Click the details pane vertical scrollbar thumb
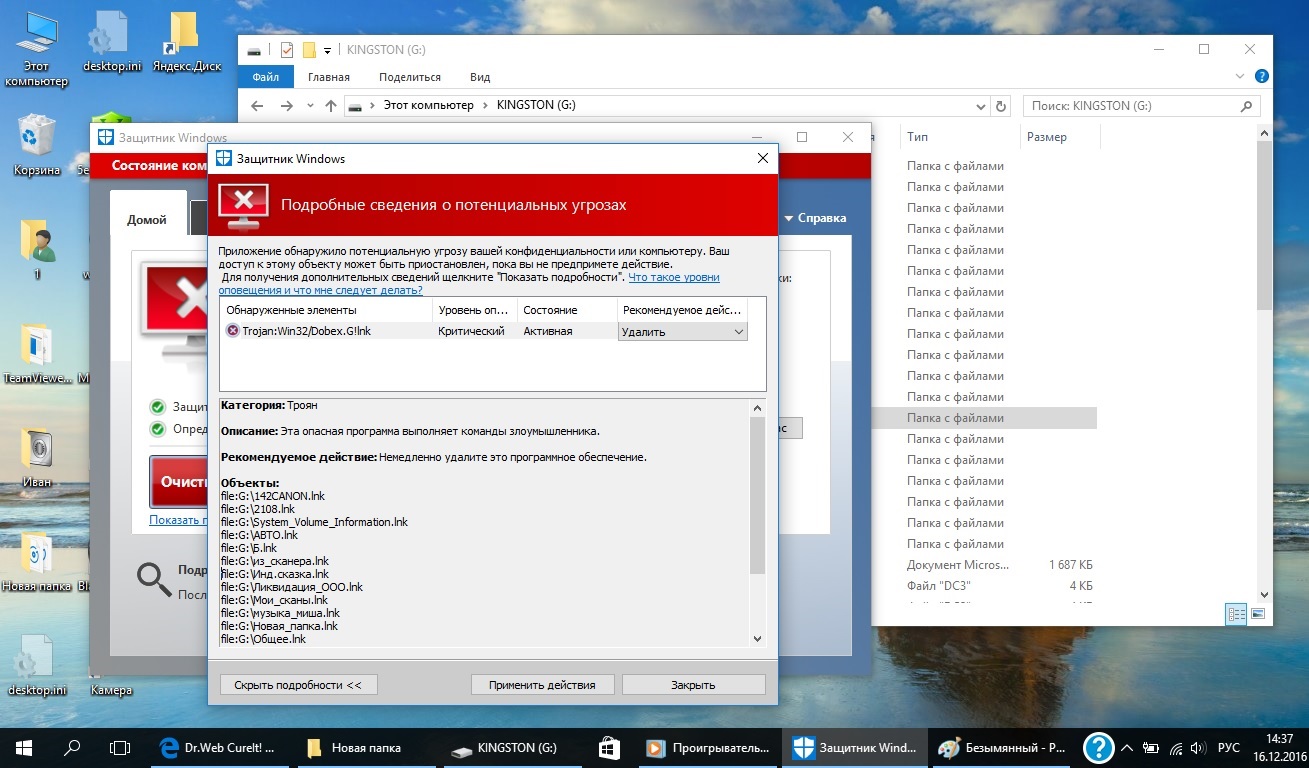The height and width of the screenshot is (768, 1309). tap(757, 495)
